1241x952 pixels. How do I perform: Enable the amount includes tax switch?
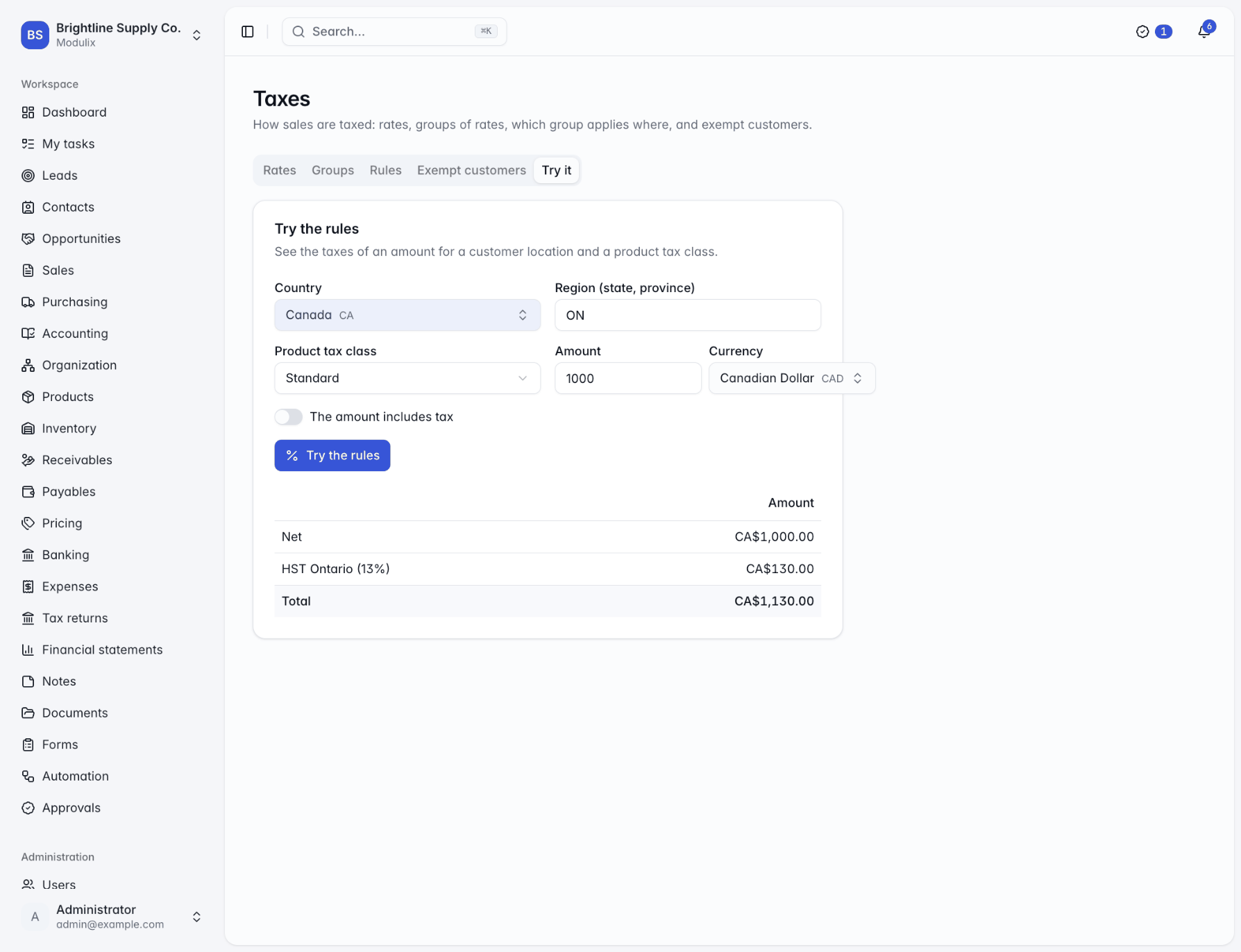pyautogui.click(x=288, y=417)
